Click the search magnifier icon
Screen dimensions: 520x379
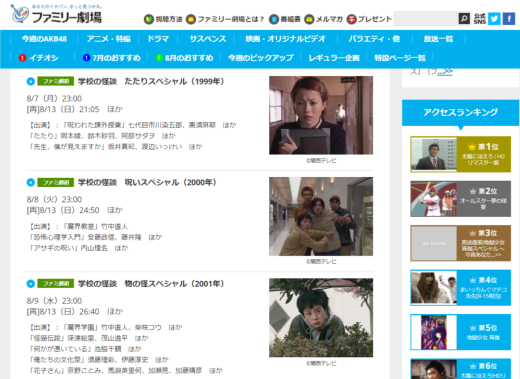tap(464, 19)
